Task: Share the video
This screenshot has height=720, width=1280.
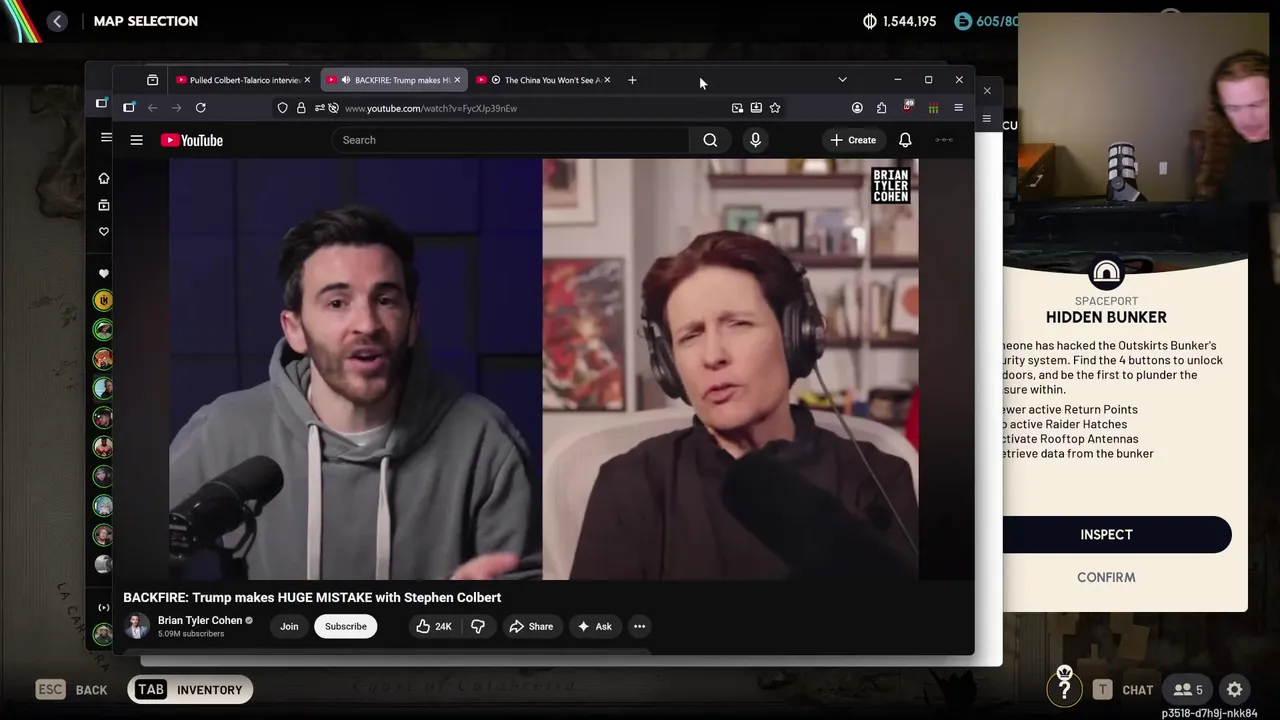Action: click(531, 626)
